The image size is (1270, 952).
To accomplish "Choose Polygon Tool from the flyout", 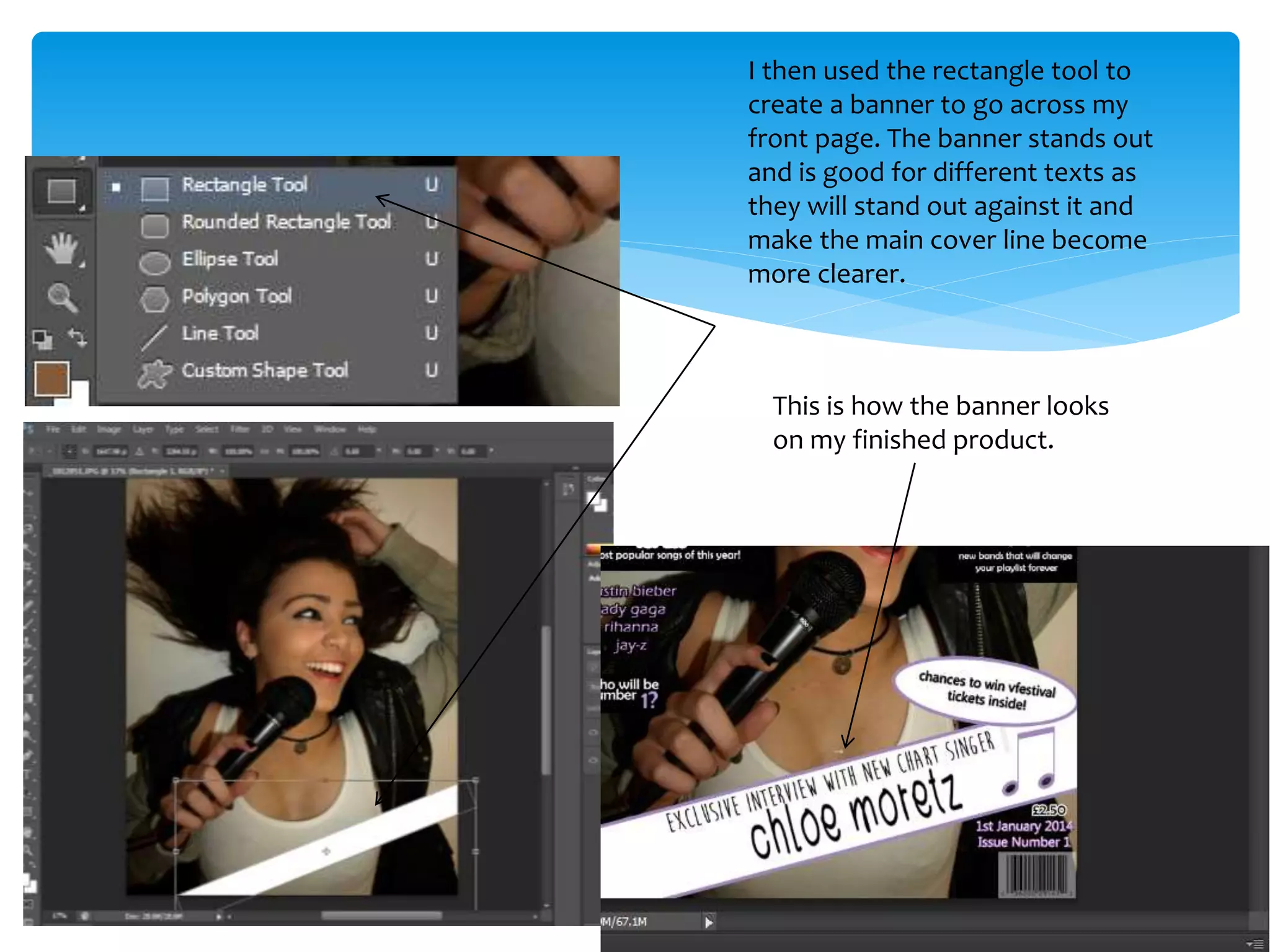I will 277,297.
